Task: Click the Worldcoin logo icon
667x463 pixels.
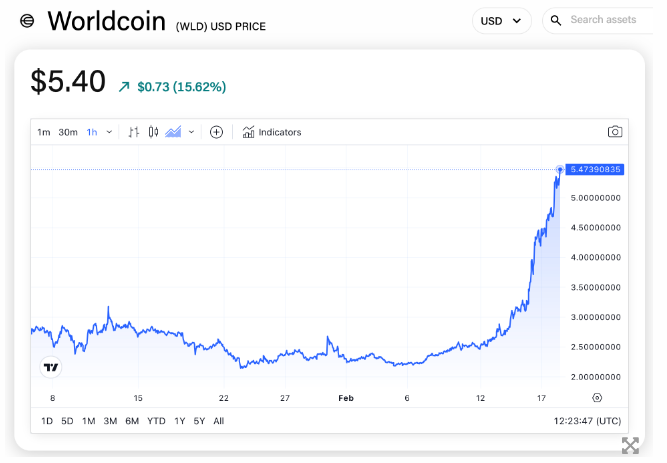Action: pyautogui.click(x=27, y=21)
